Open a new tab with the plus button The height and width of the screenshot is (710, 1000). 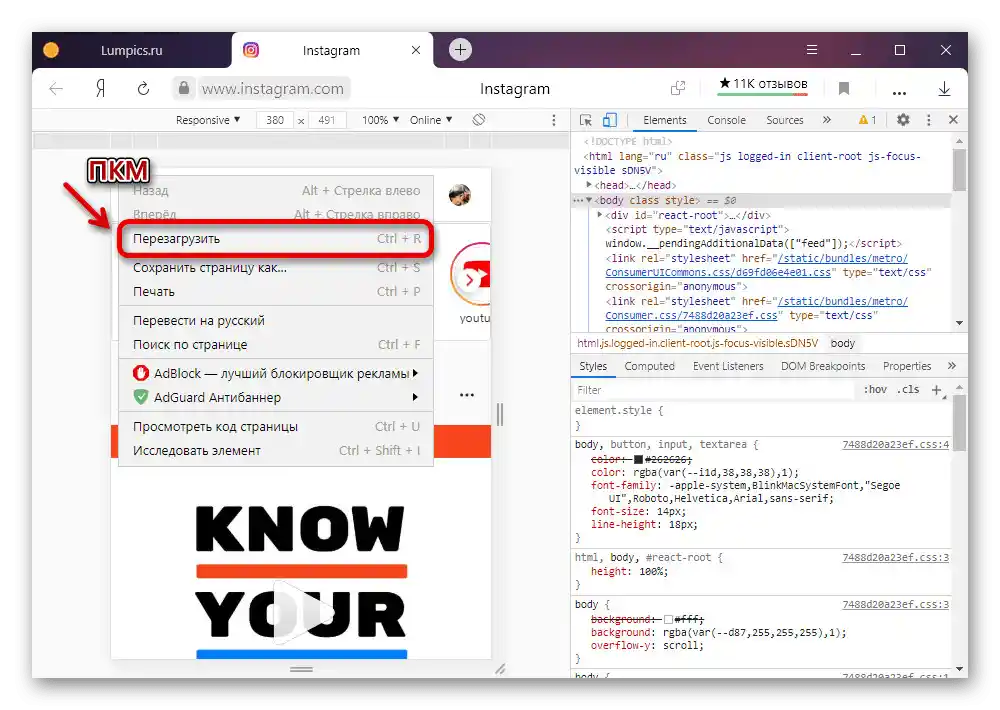click(460, 50)
